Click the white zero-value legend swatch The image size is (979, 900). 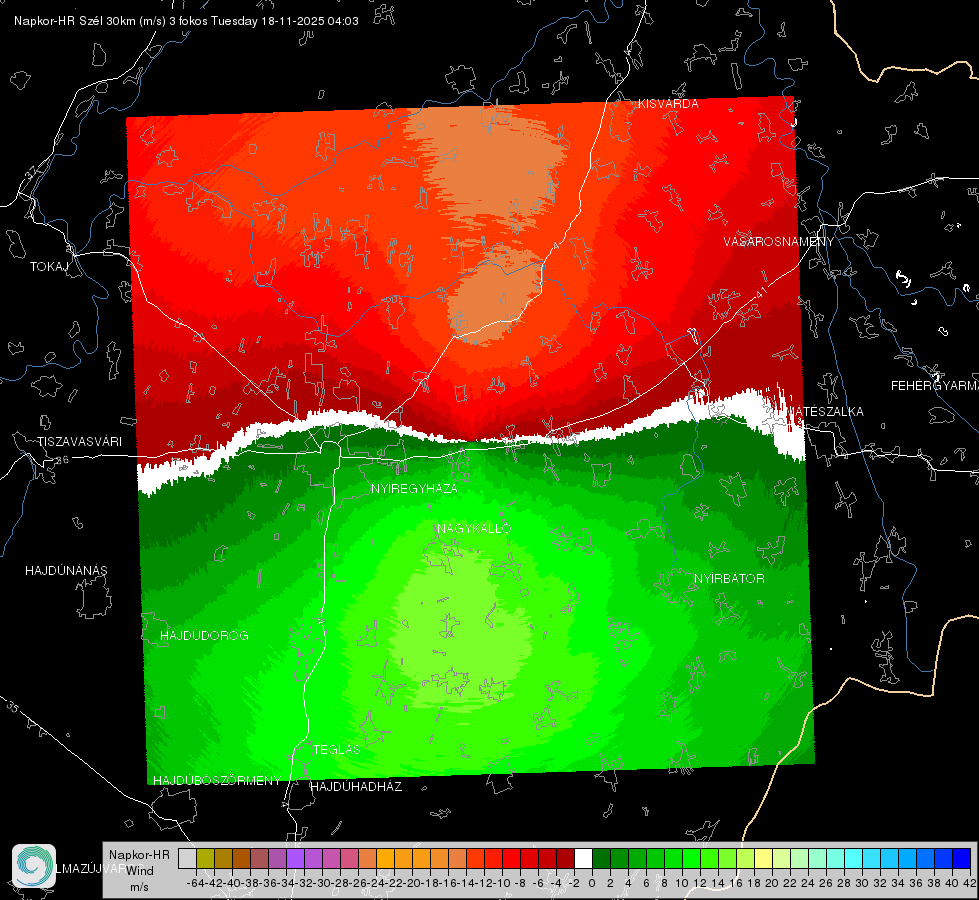point(583,859)
